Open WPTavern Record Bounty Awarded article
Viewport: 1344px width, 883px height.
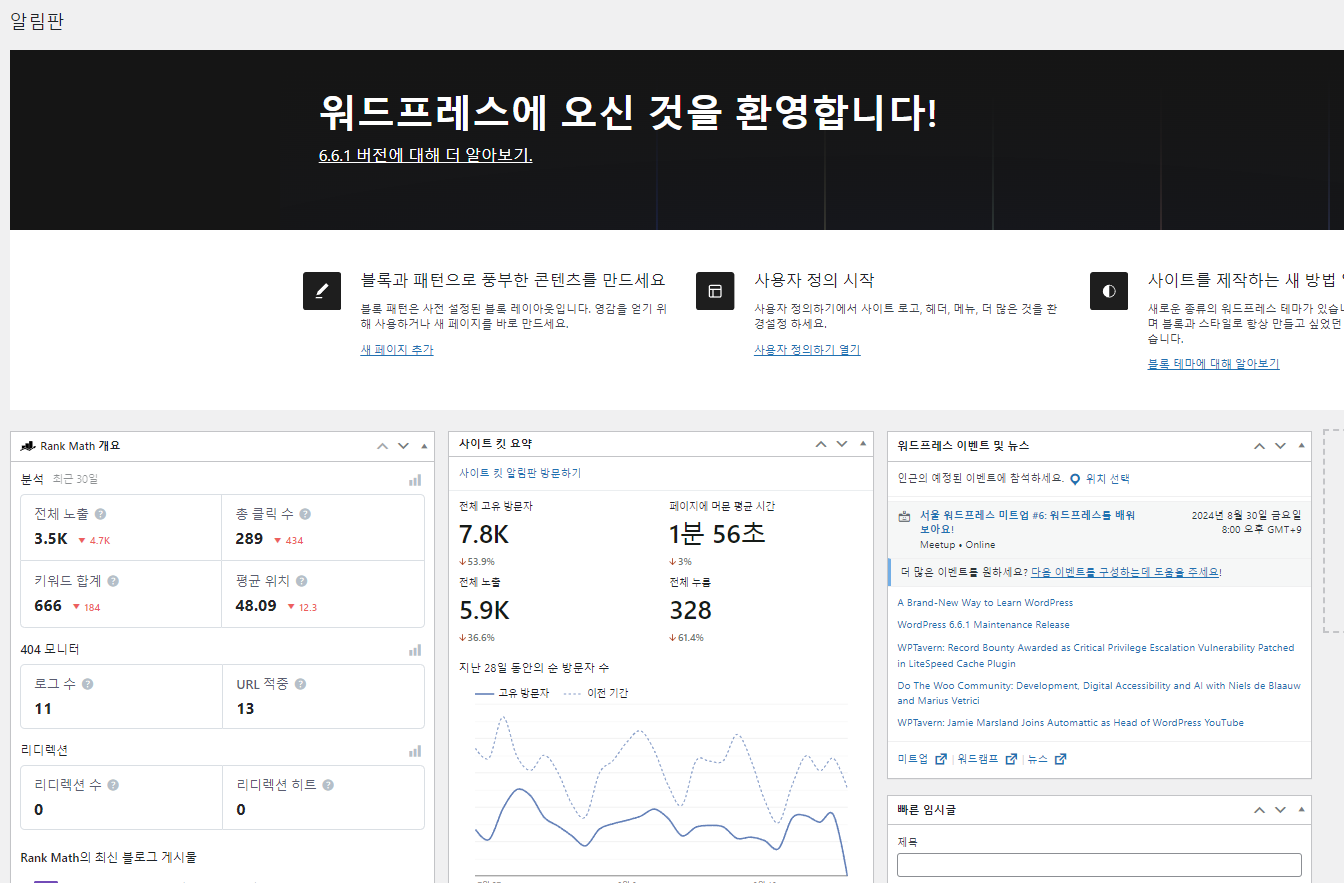tap(1096, 655)
